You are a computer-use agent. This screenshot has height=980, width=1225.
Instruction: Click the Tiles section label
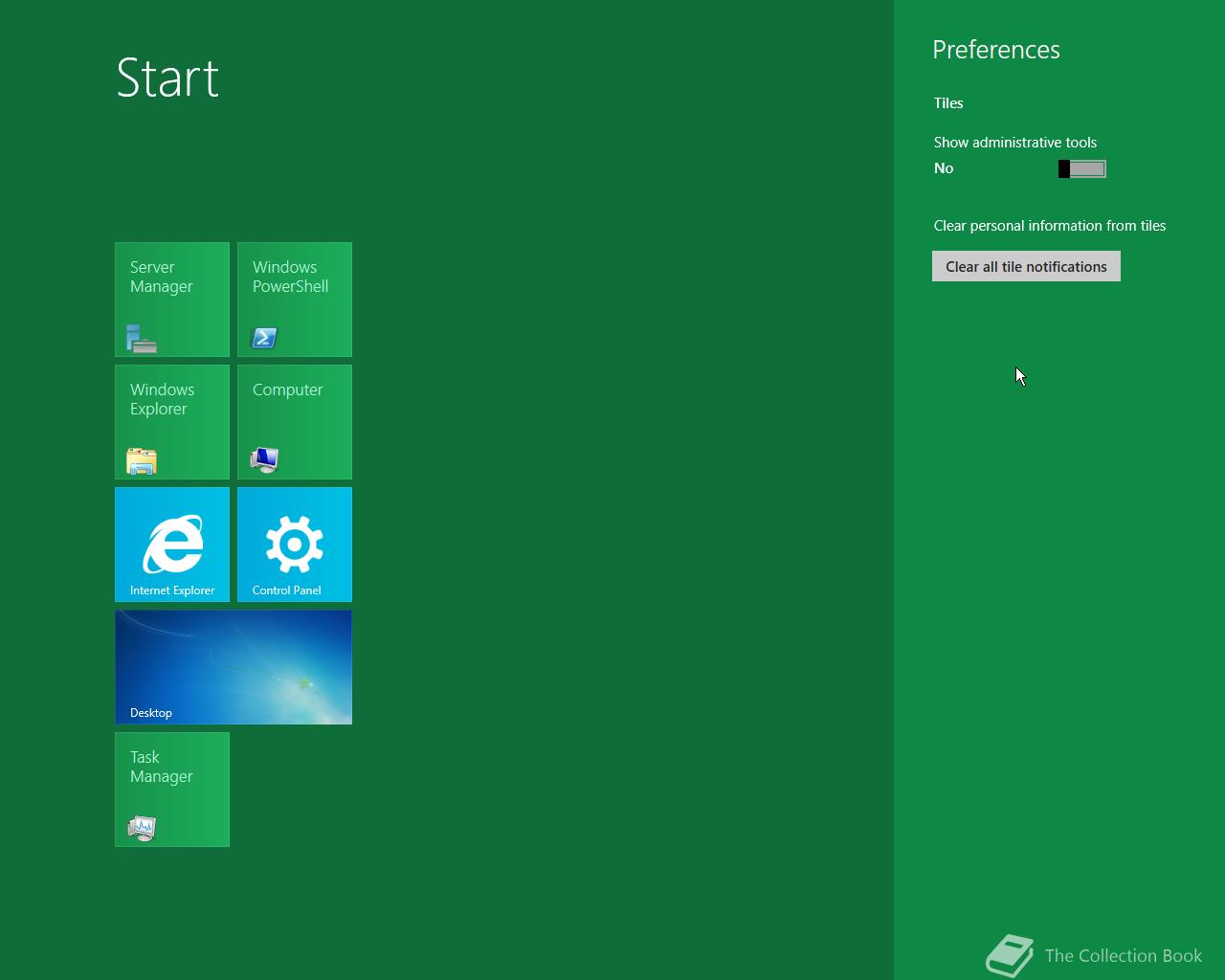948,103
